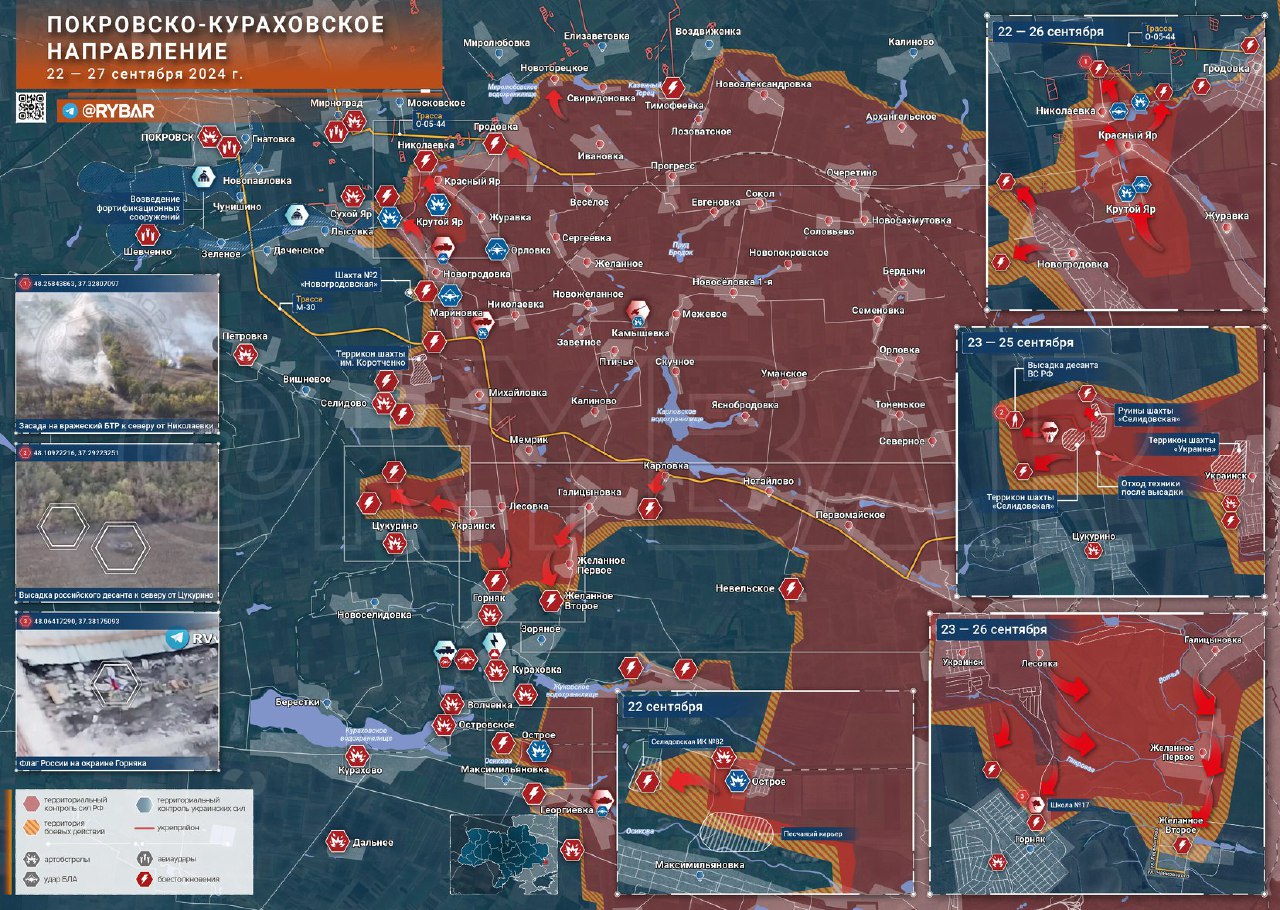Click the удар БЛА legend icon

32,880
